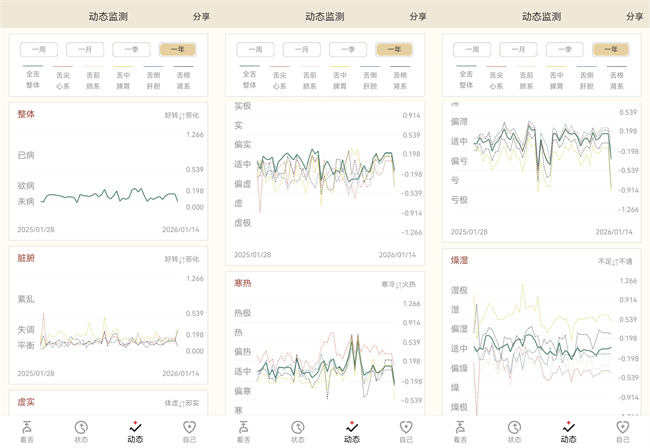Switch to 一季 range in right panel

564,49
